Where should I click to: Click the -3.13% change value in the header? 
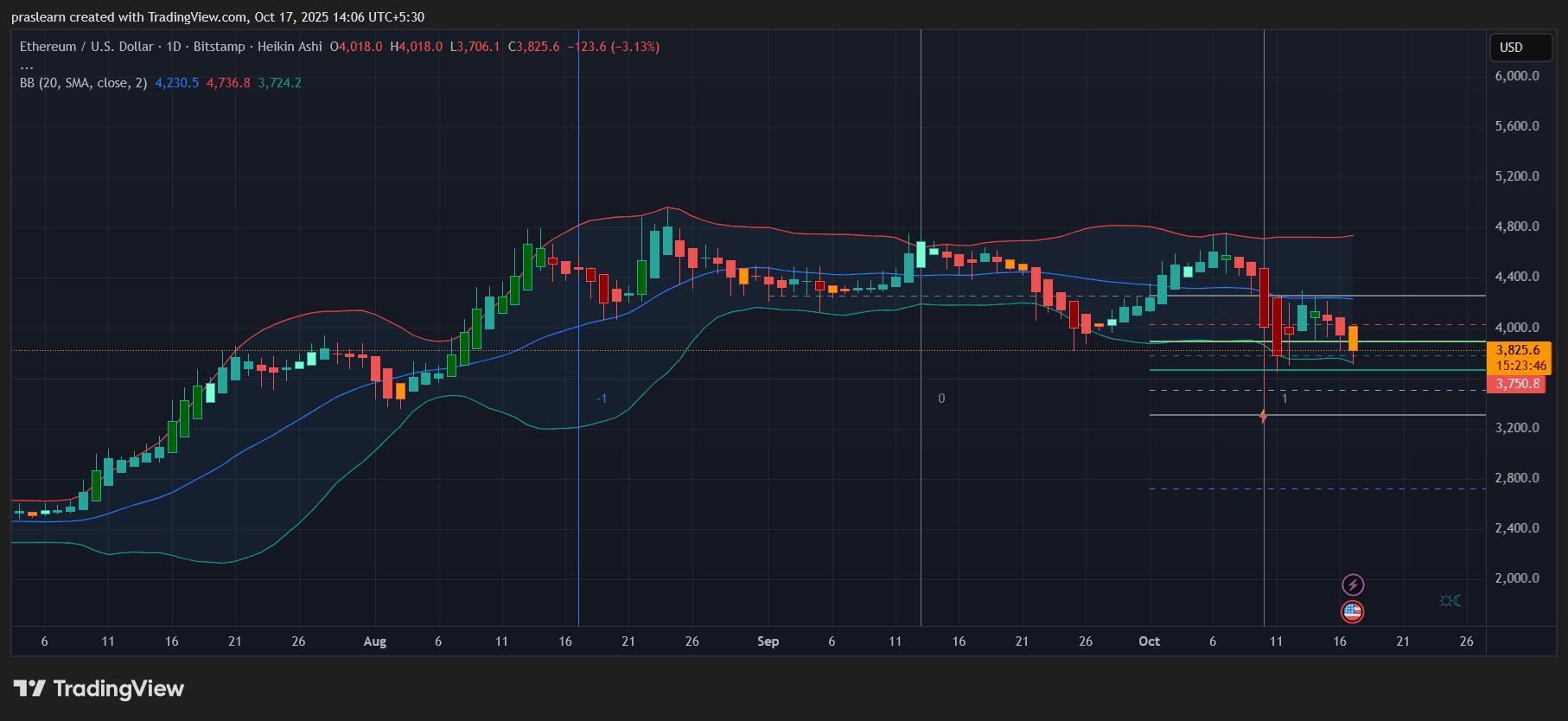point(635,47)
